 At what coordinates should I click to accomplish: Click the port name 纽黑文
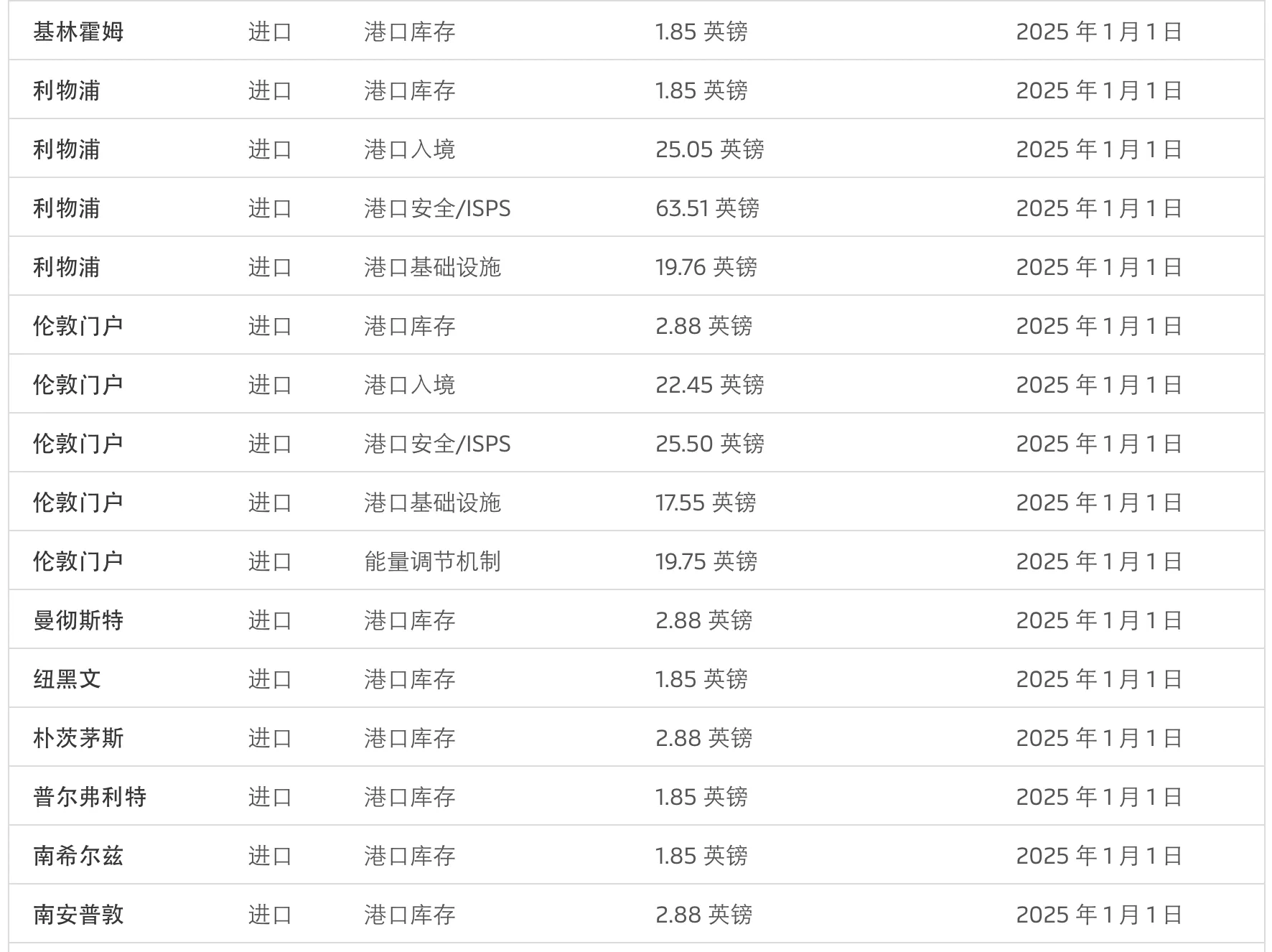click(x=67, y=679)
